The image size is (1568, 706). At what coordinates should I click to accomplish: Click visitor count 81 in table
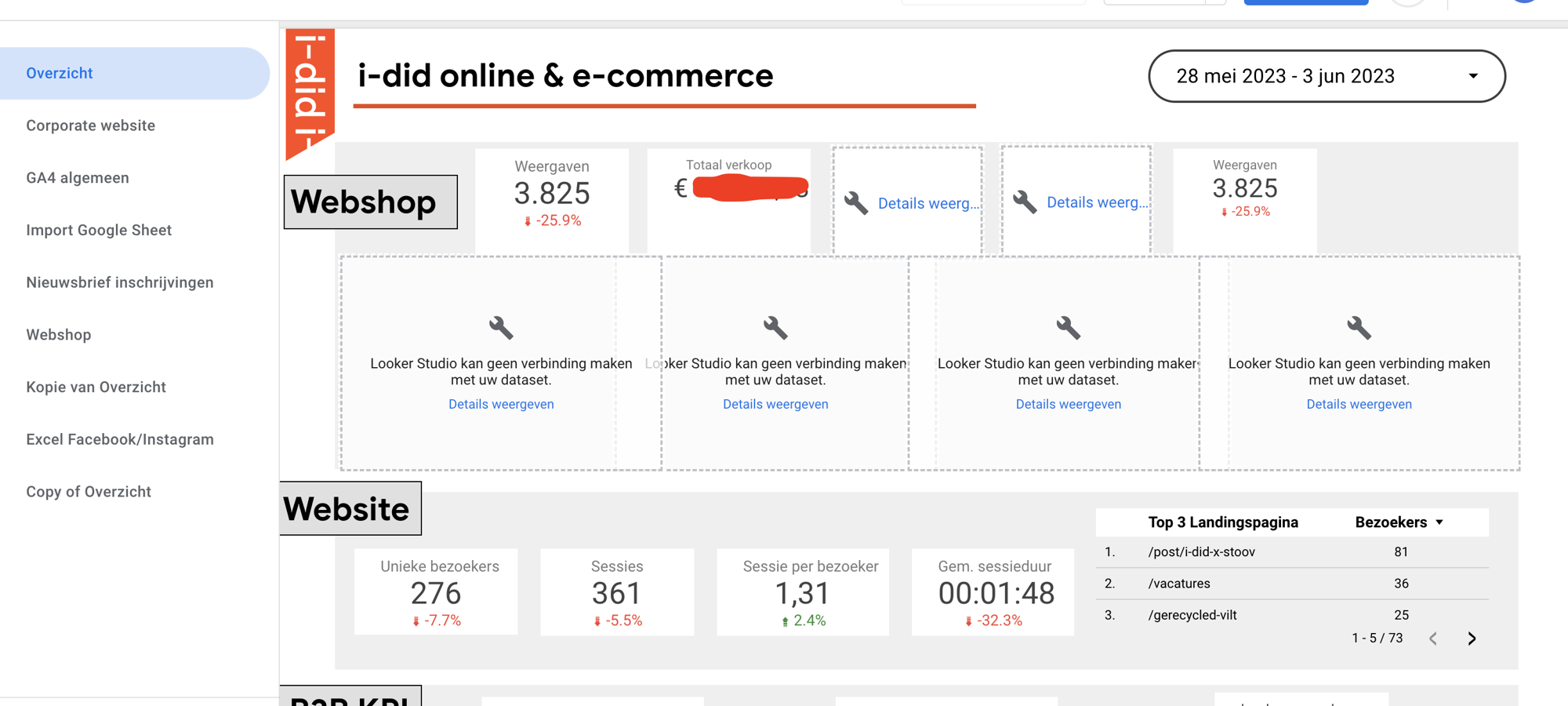1401,552
